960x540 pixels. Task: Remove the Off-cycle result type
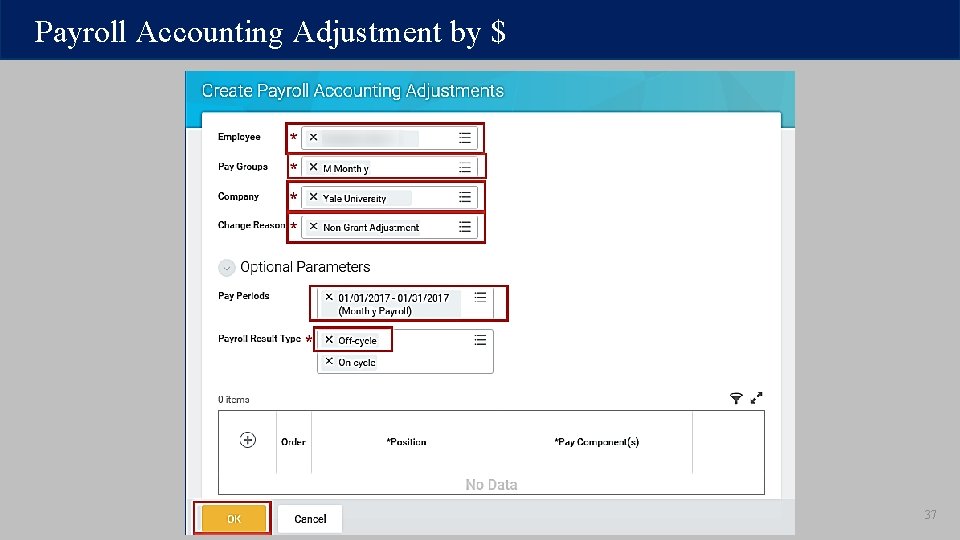click(329, 339)
